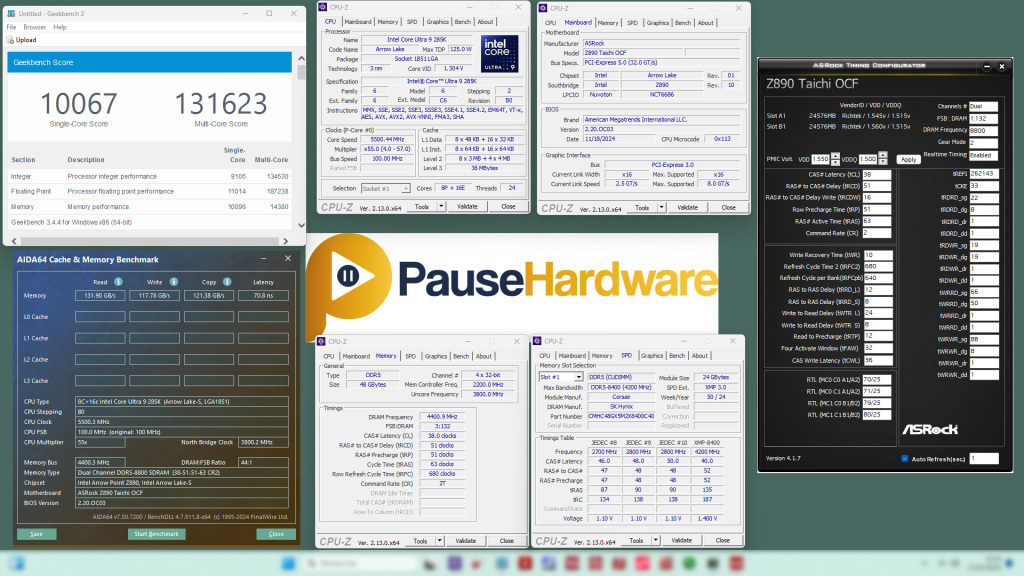Click the Tools button in the CPU-Z Memory window
The width and height of the screenshot is (1024, 576).
tap(421, 541)
